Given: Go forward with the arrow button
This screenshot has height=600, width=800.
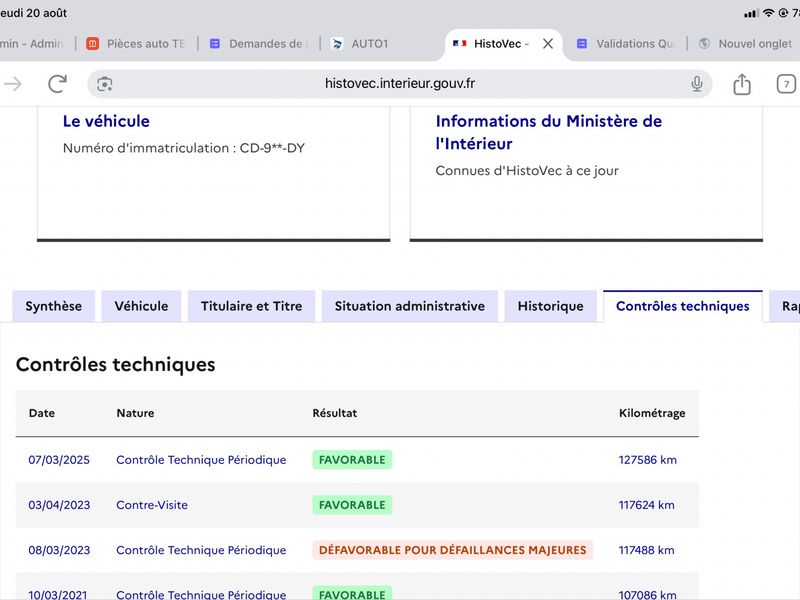Looking at the screenshot, I should [x=12, y=84].
